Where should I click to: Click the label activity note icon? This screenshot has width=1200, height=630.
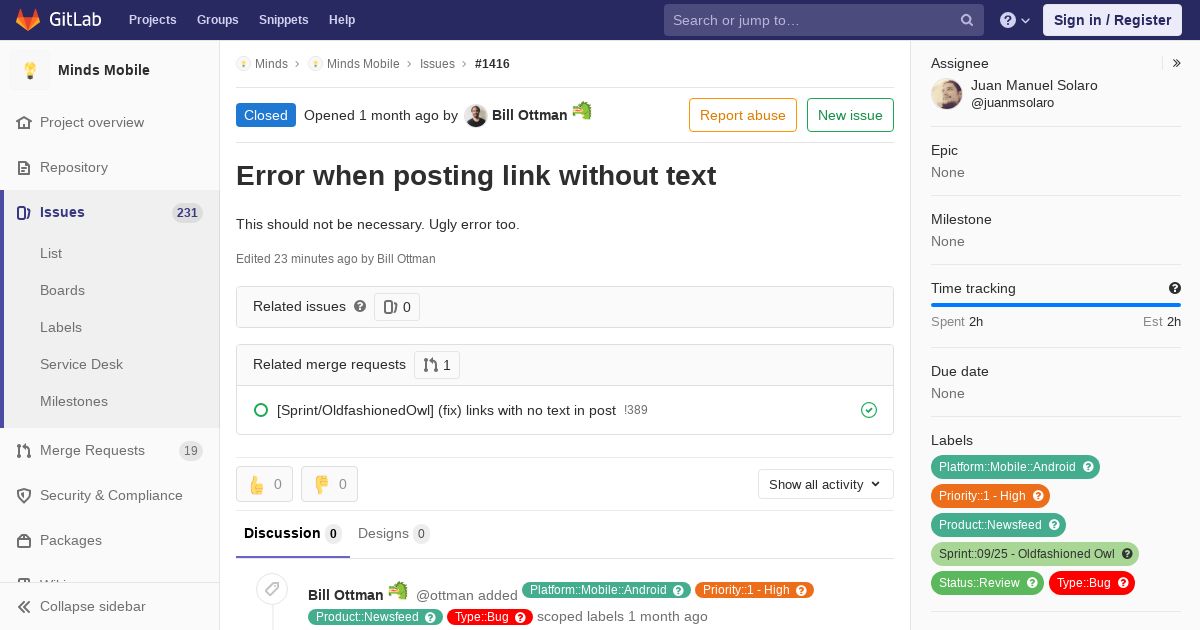[271, 589]
